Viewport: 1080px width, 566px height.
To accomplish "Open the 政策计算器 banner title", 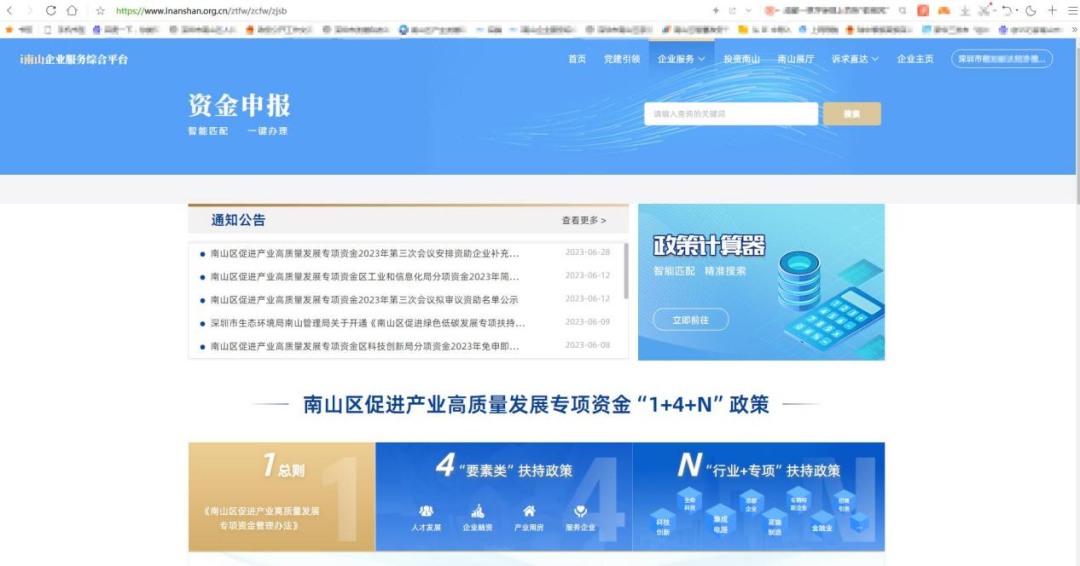I will [709, 246].
